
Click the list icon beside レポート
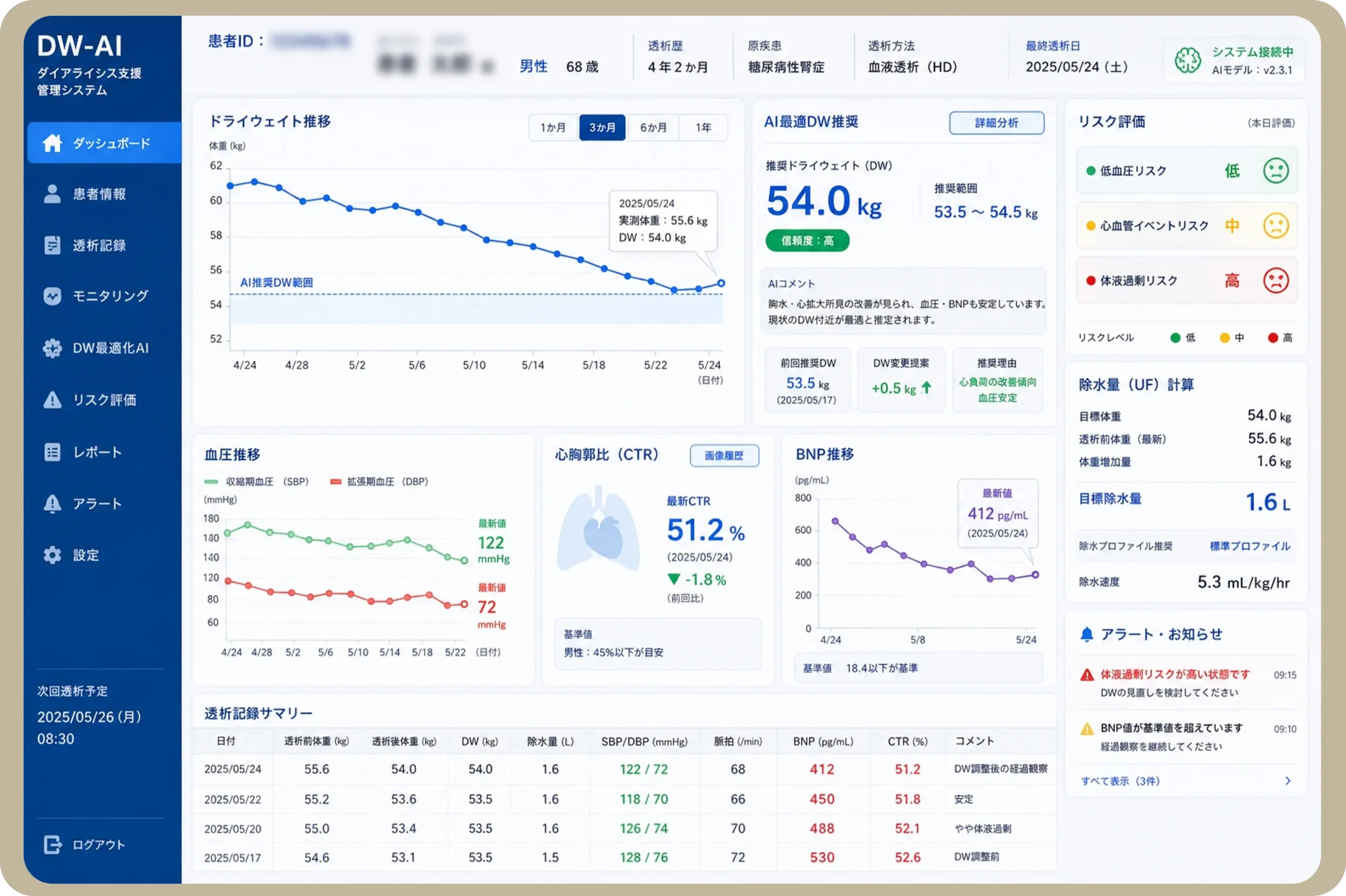[53, 452]
